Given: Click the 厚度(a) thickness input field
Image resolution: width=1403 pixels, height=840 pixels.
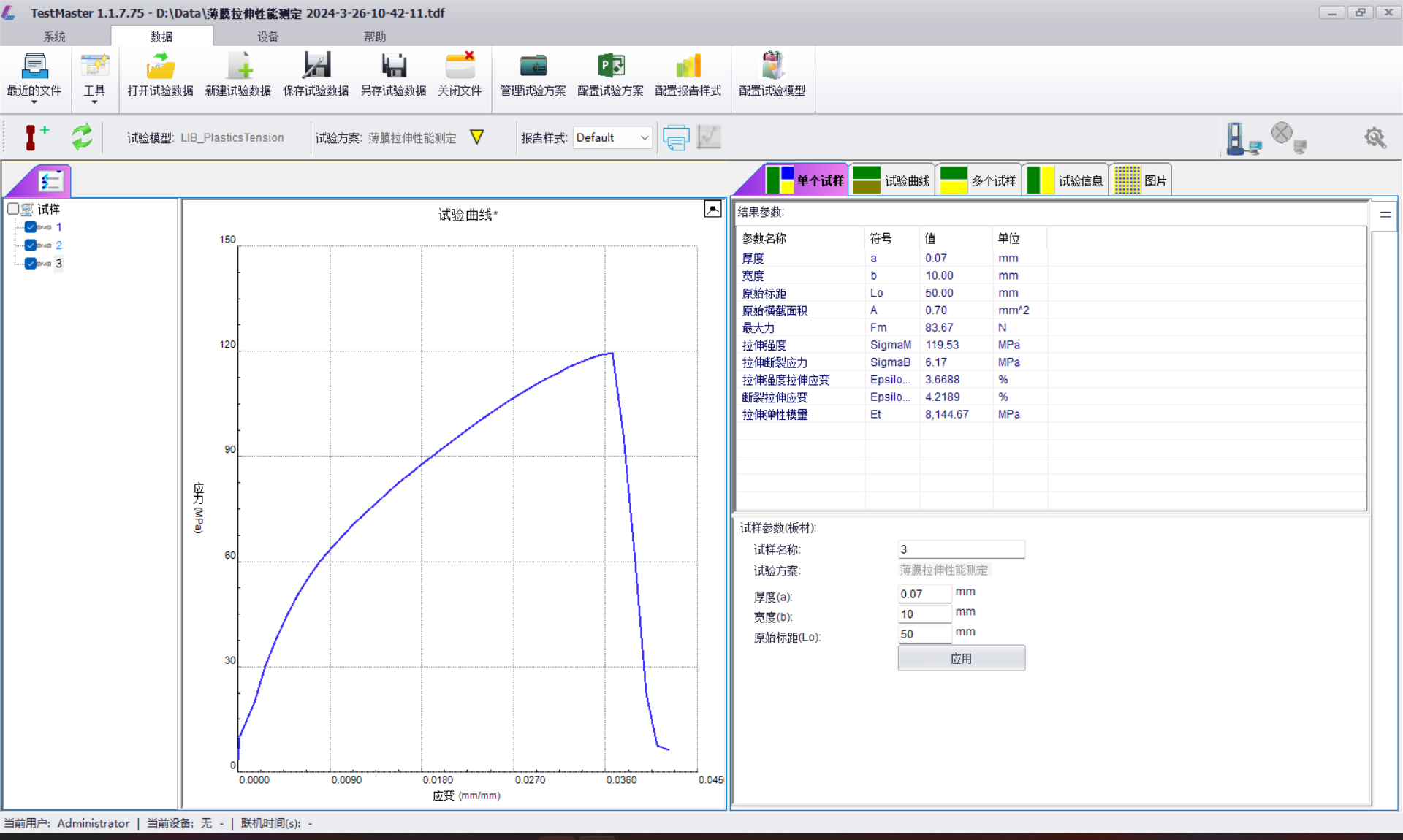Looking at the screenshot, I should coord(924,594).
